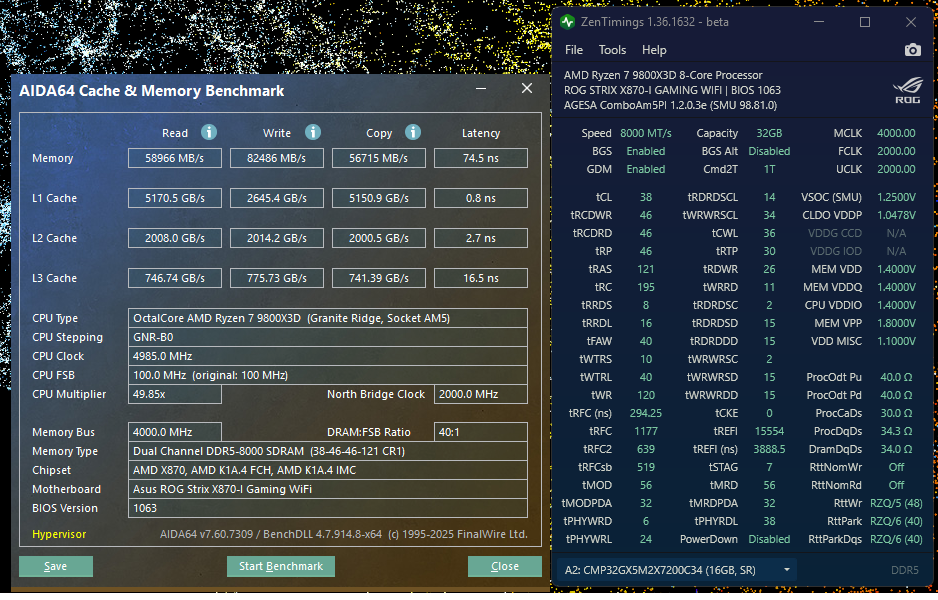This screenshot has height=600, width=938.
Task: Click Cmd2T value 1T
Action: click(x=769, y=169)
